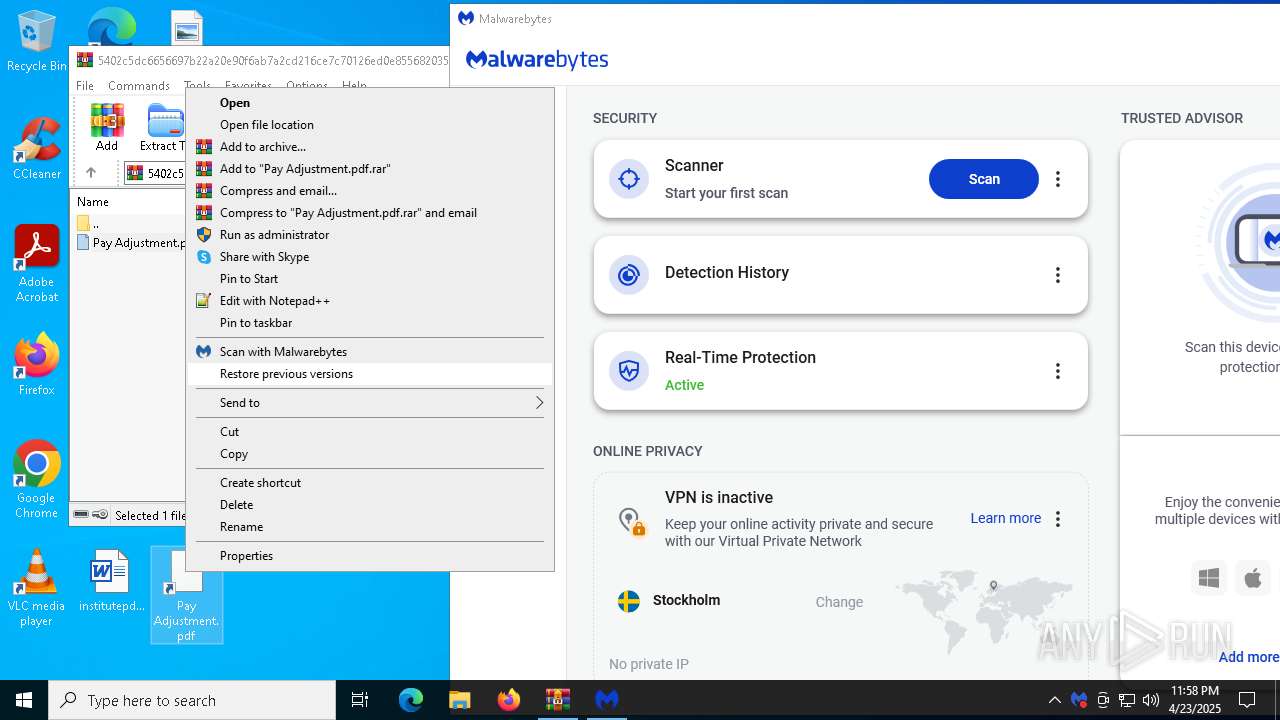Switch to WinRAR on the taskbar
The height and width of the screenshot is (720, 1280).
pyautogui.click(x=558, y=700)
